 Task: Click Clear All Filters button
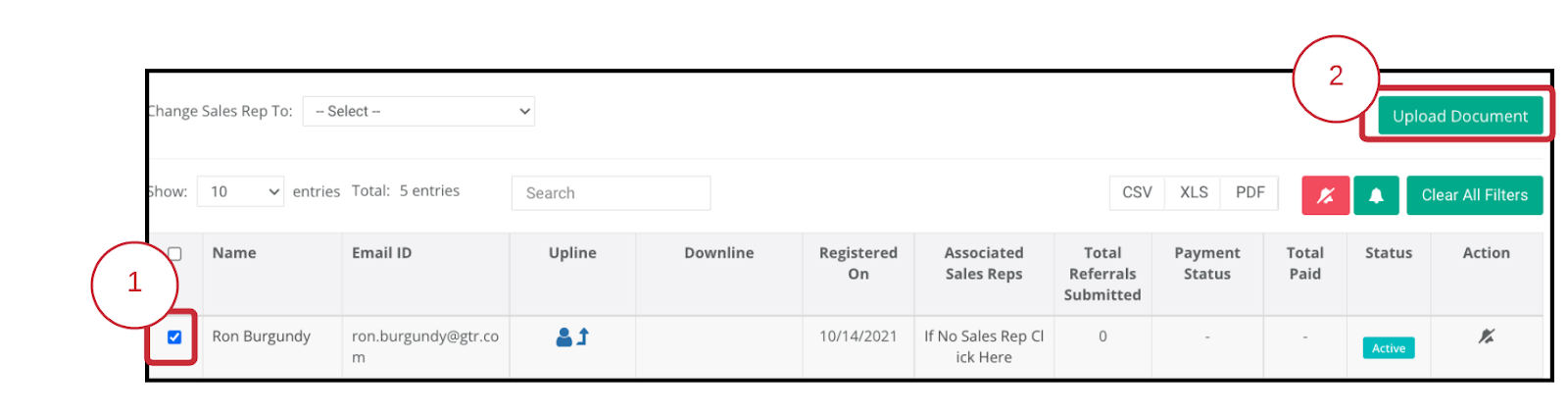pos(1475,195)
